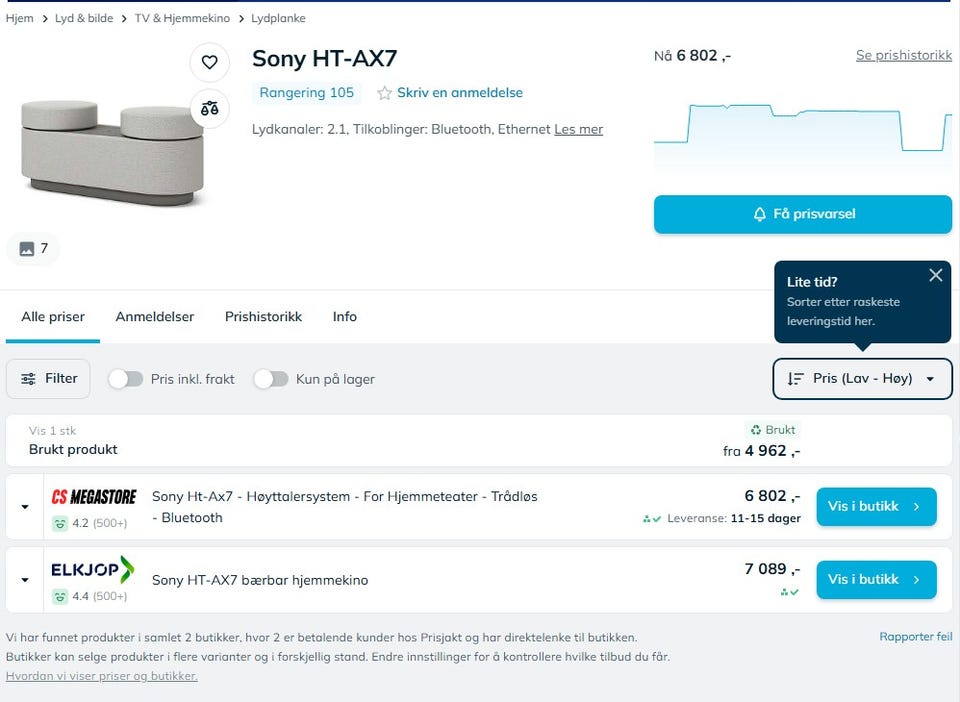The width and height of the screenshot is (960, 702).
Task: Expand the CS Megastore offer row
Action: tap(25, 507)
